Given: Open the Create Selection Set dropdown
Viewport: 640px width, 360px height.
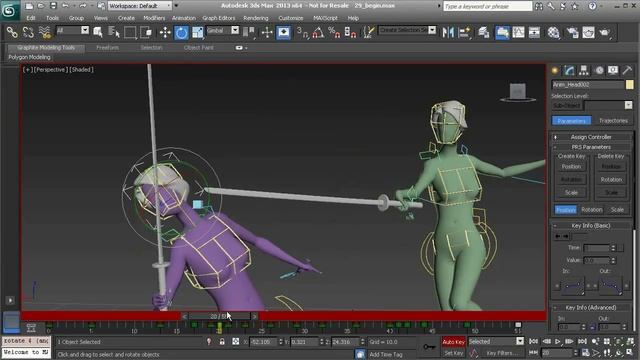Looking at the screenshot, I should (432, 30).
